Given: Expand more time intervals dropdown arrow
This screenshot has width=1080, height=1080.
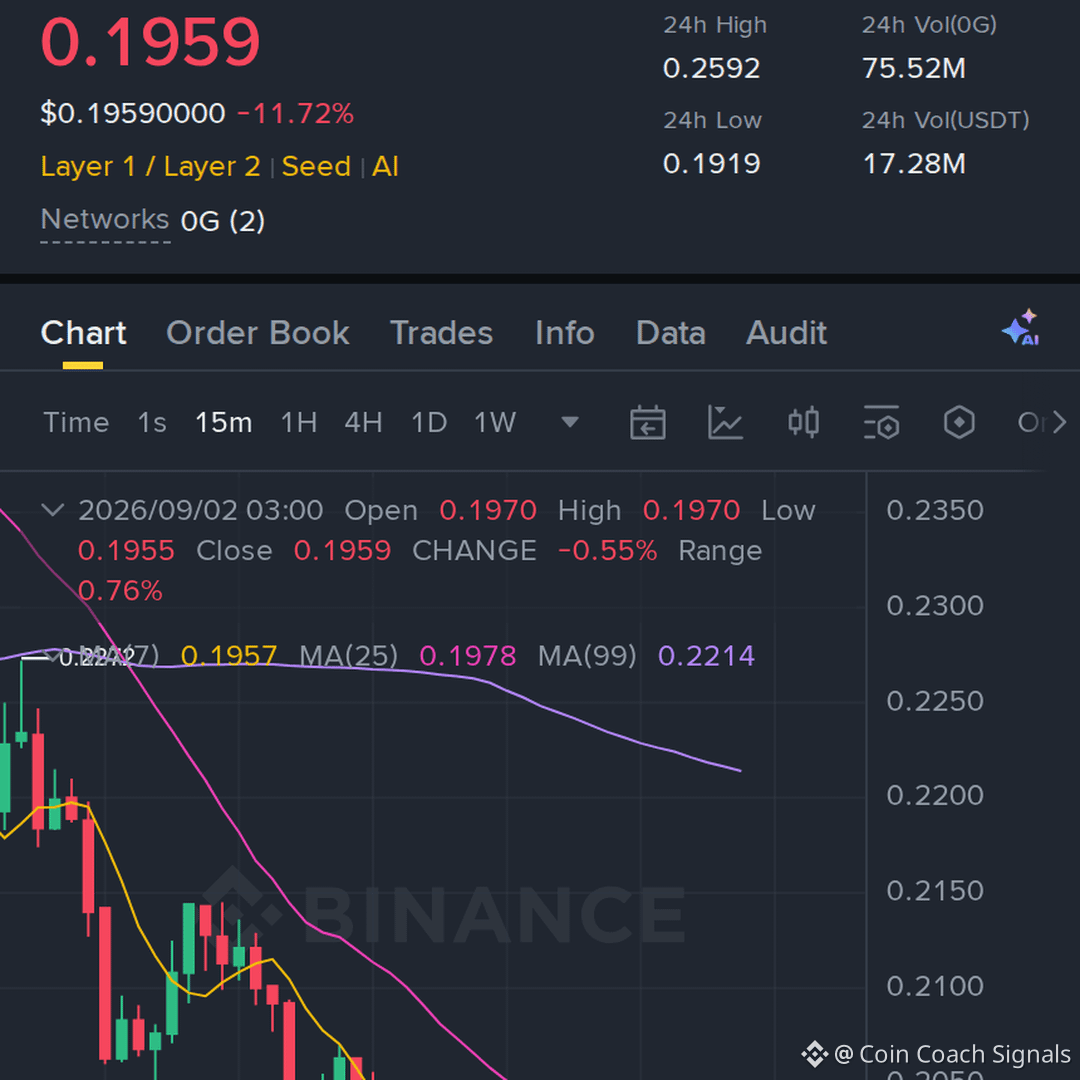Looking at the screenshot, I should 570,422.
